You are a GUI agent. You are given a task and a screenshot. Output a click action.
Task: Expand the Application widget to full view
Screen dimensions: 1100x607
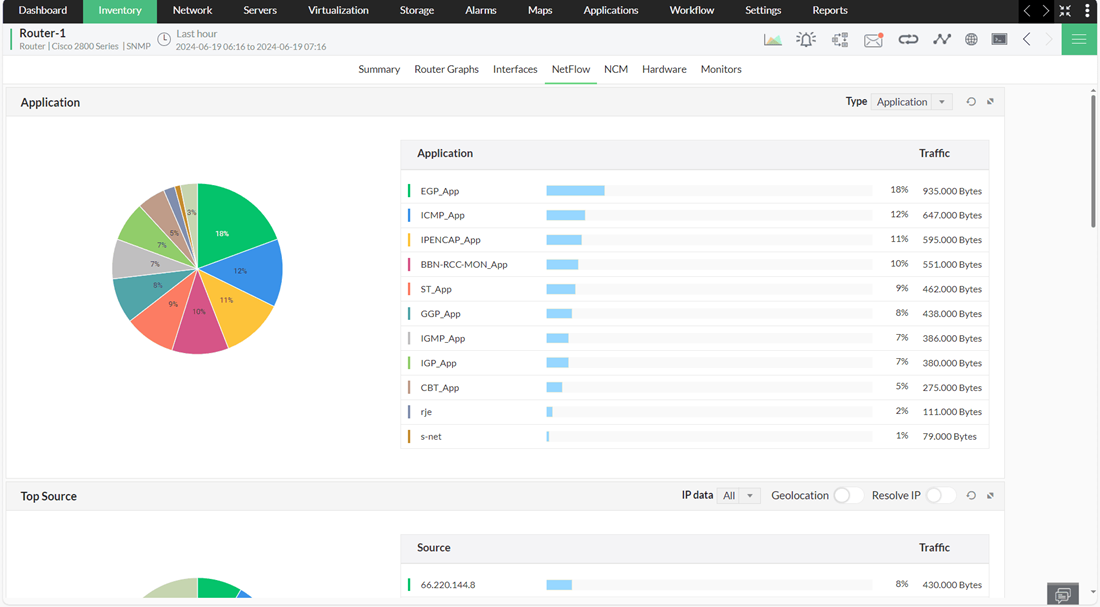991,102
